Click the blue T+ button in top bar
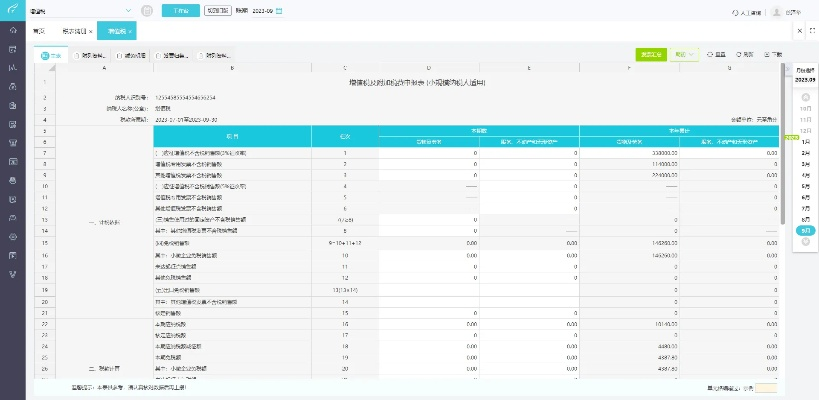The image size is (819, 400). click(x=181, y=10)
